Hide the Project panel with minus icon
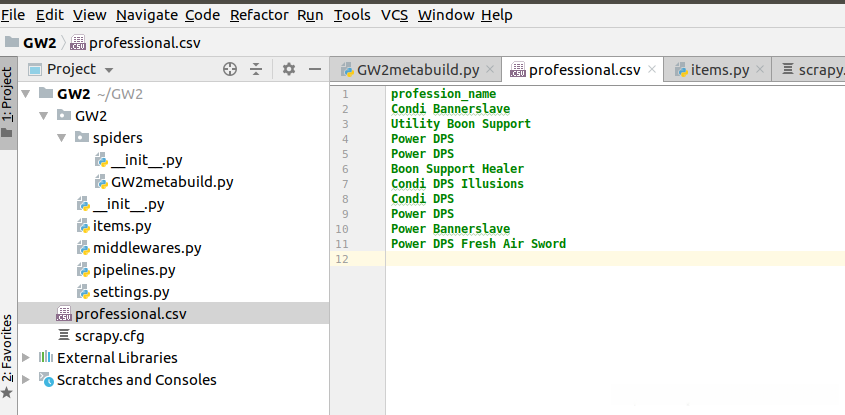 [x=314, y=69]
